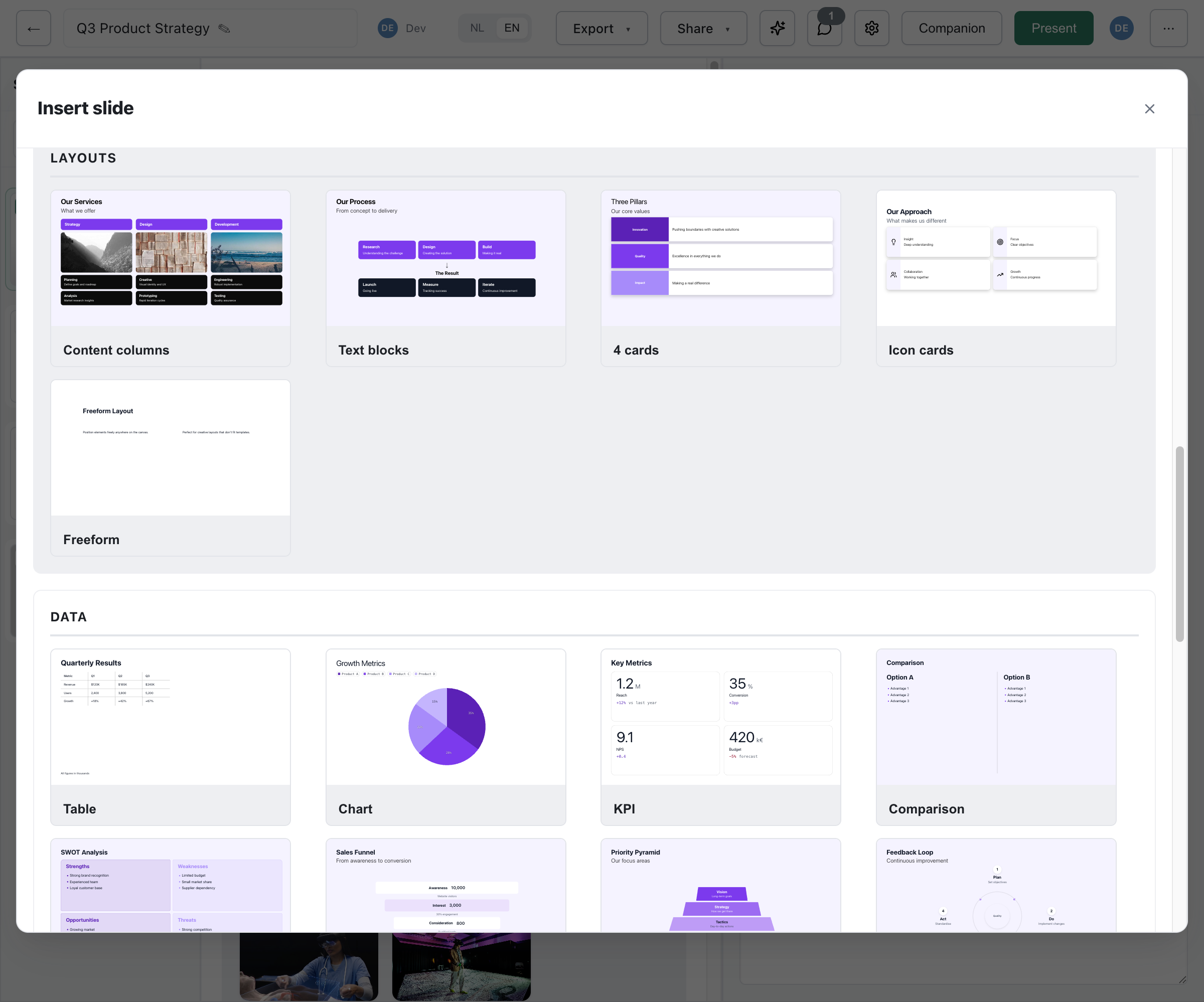This screenshot has width=1204, height=1002.
Task: Switch language to EN
Action: coord(512,28)
